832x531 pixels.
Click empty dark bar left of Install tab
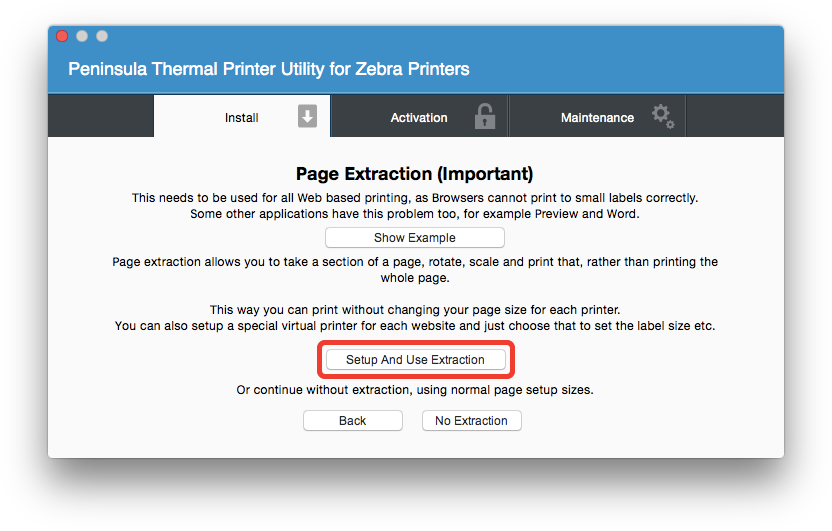coord(100,116)
